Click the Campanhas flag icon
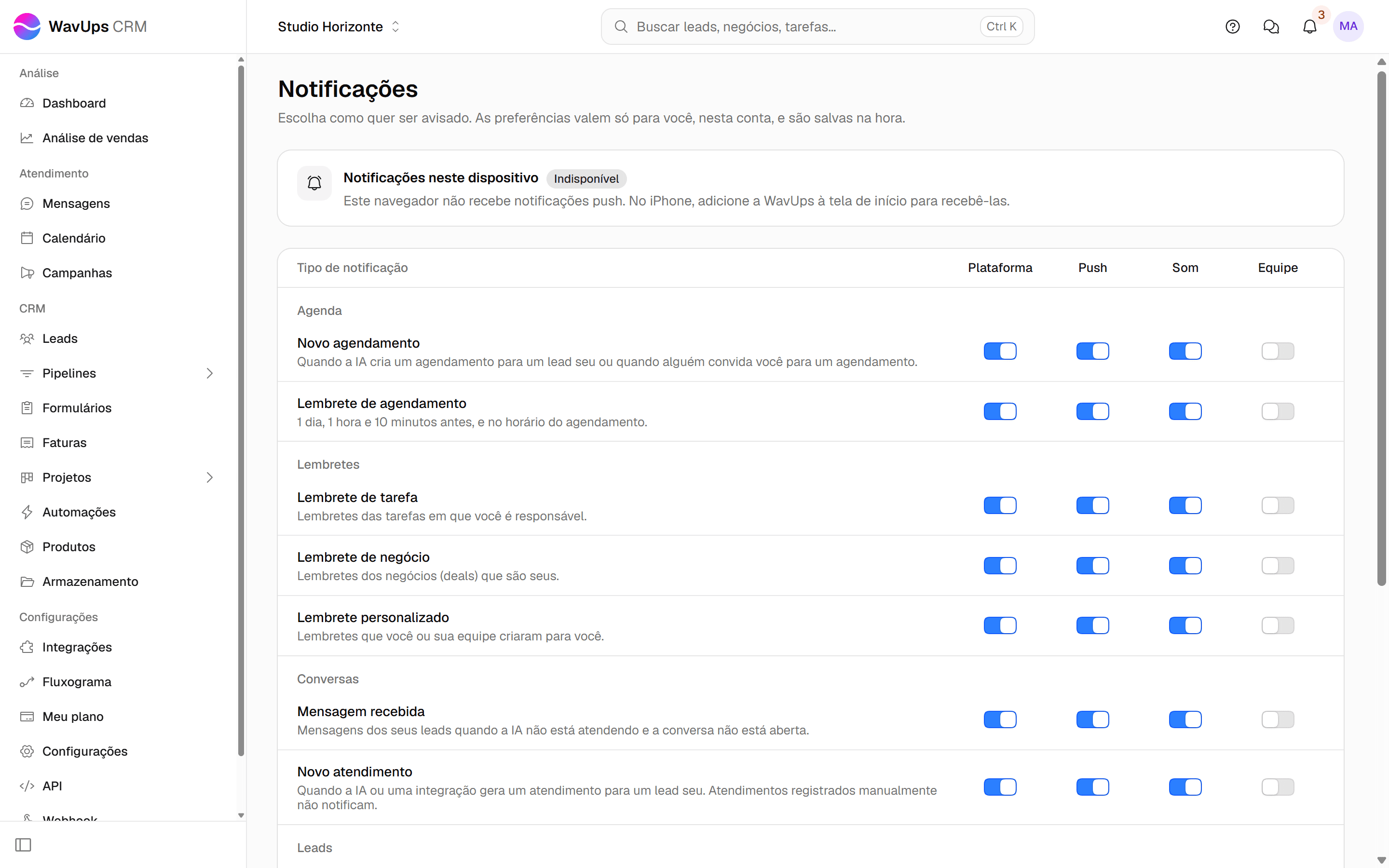This screenshot has height=868, width=1389. click(x=27, y=272)
